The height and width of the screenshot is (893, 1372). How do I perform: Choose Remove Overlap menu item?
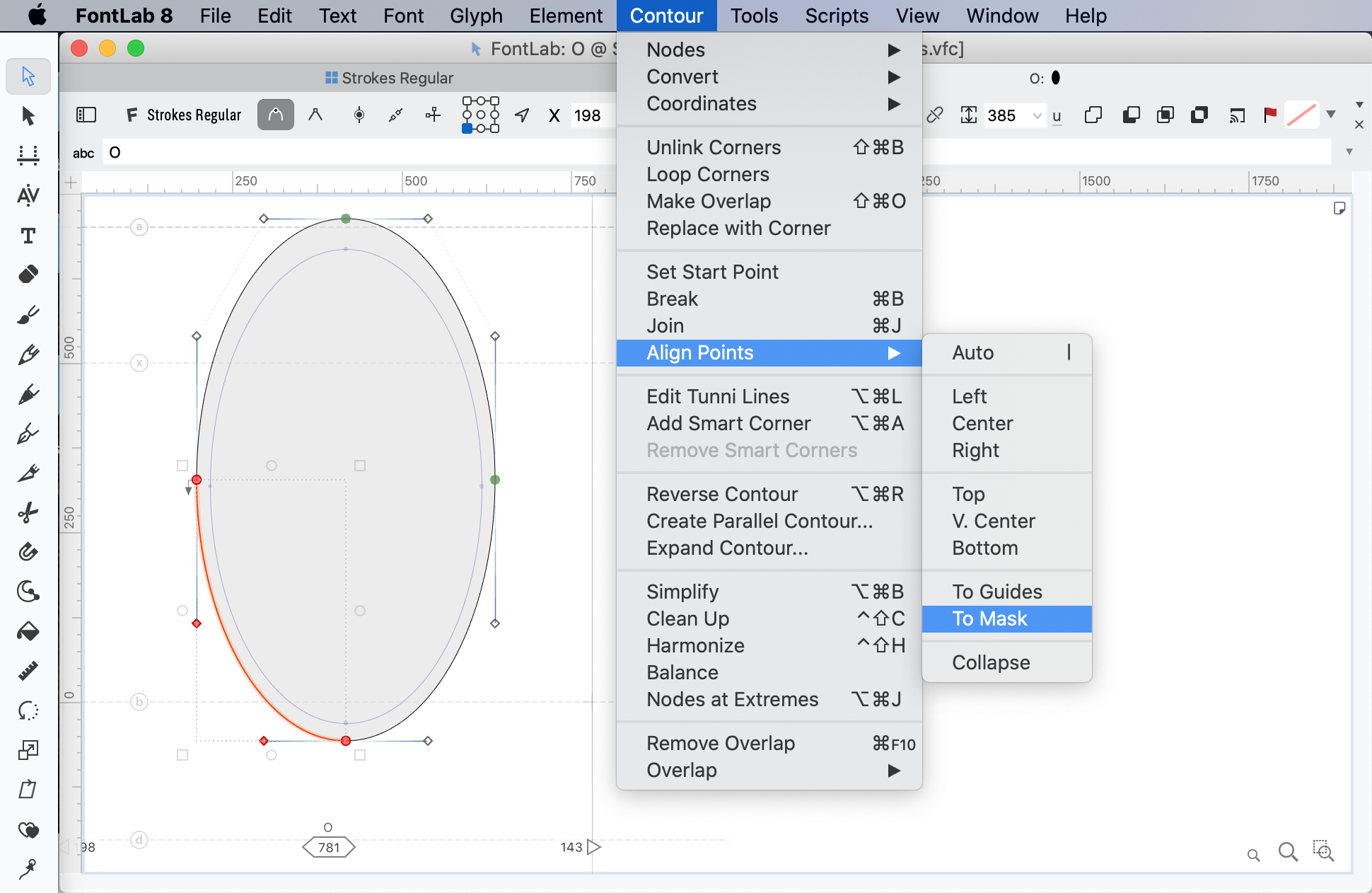click(x=769, y=743)
